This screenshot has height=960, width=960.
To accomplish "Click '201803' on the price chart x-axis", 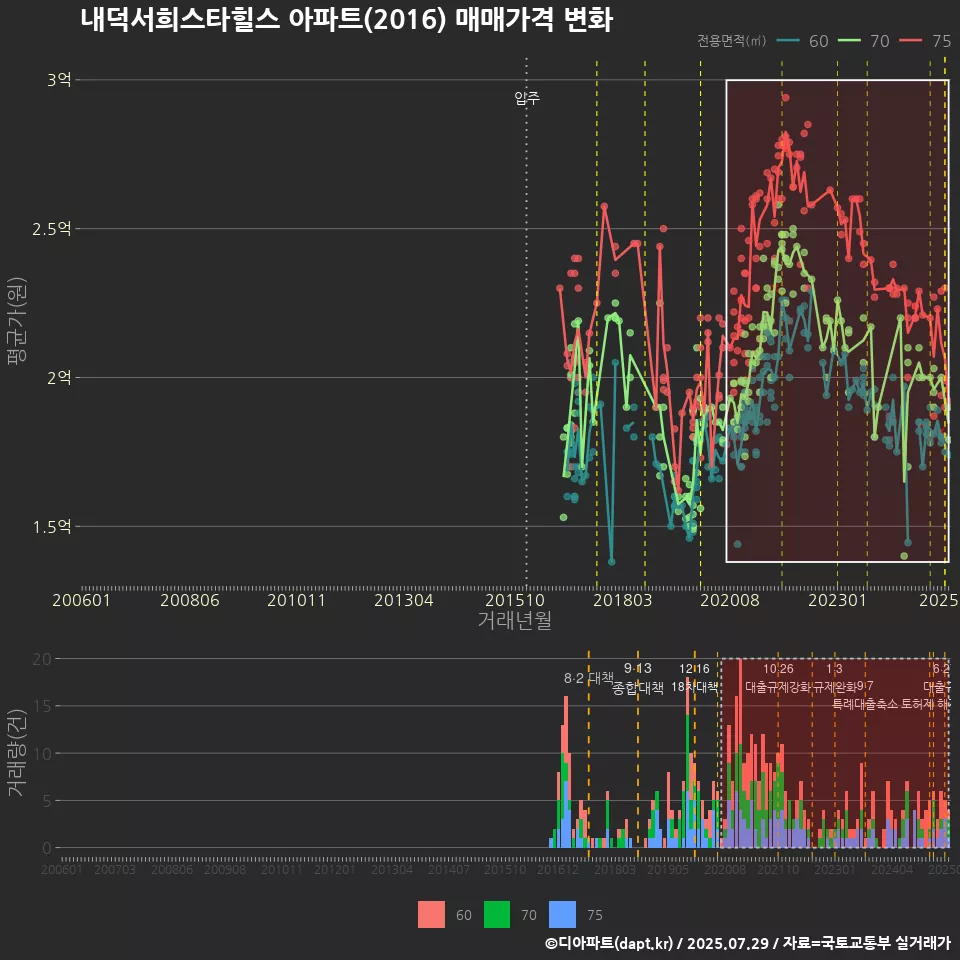I will [x=623, y=600].
